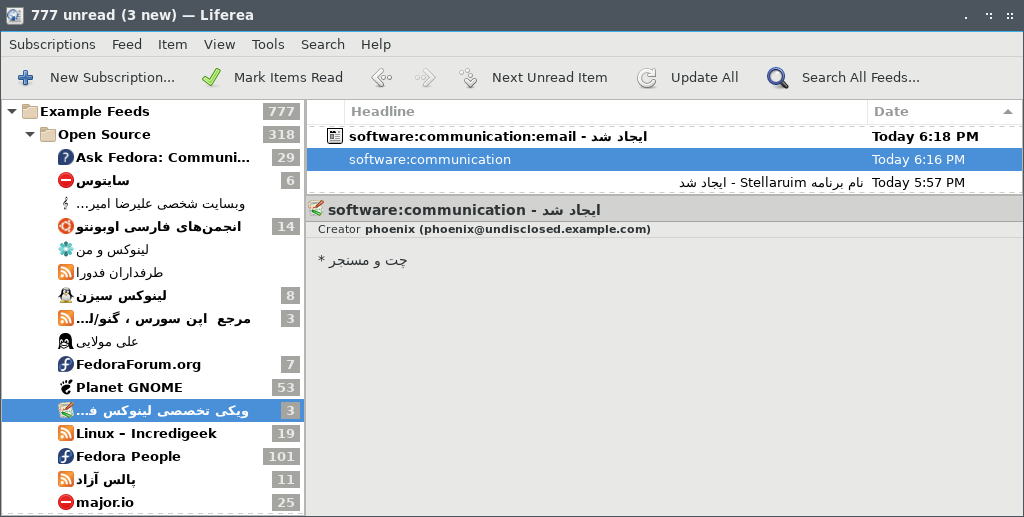Select the FedoraForum.org feed
This screenshot has height=517, width=1024.
(138, 364)
